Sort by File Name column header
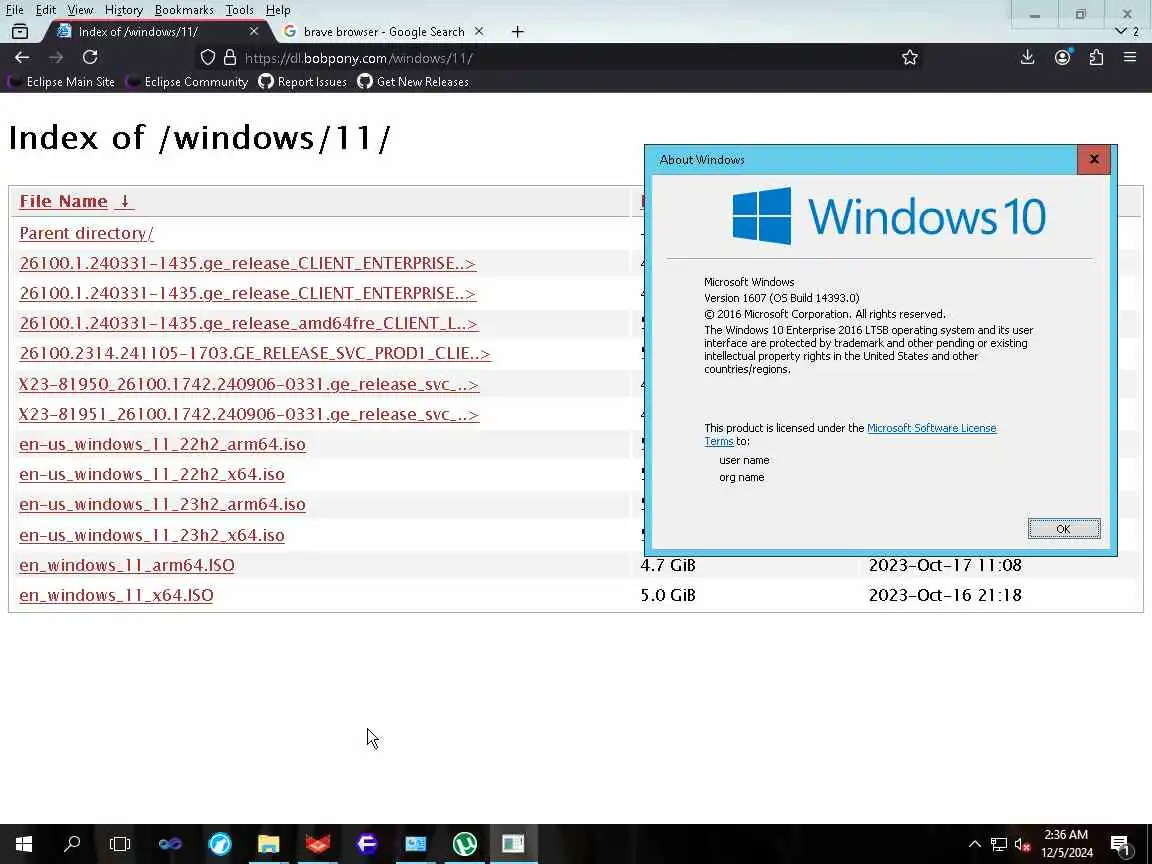The height and width of the screenshot is (864, 1152). pos(63,201)
